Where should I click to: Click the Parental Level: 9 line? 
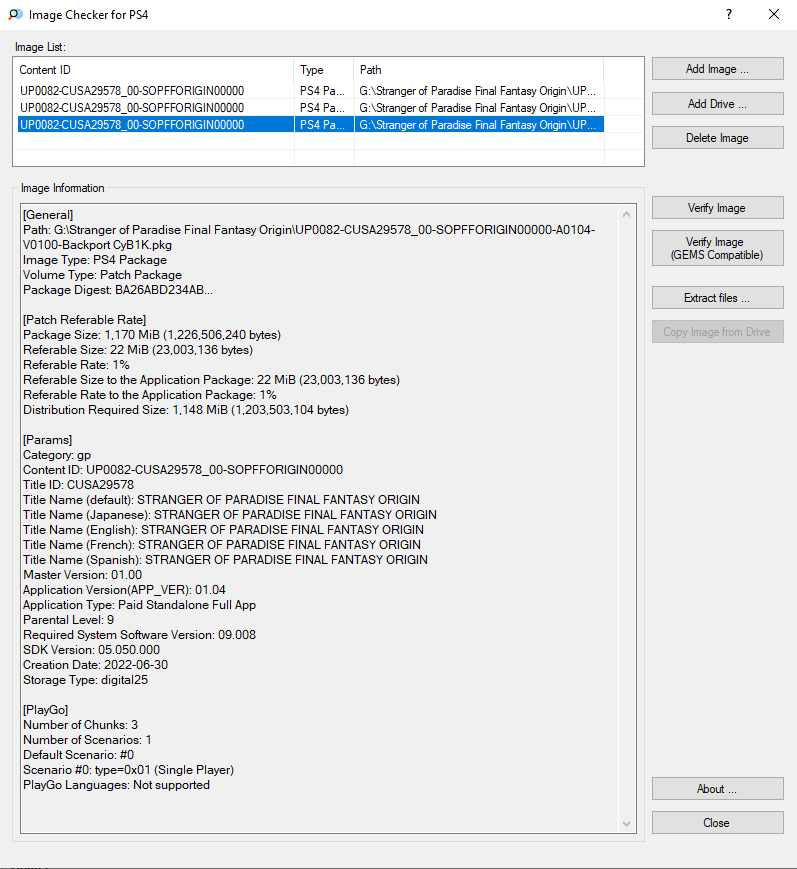coord(68,620)
